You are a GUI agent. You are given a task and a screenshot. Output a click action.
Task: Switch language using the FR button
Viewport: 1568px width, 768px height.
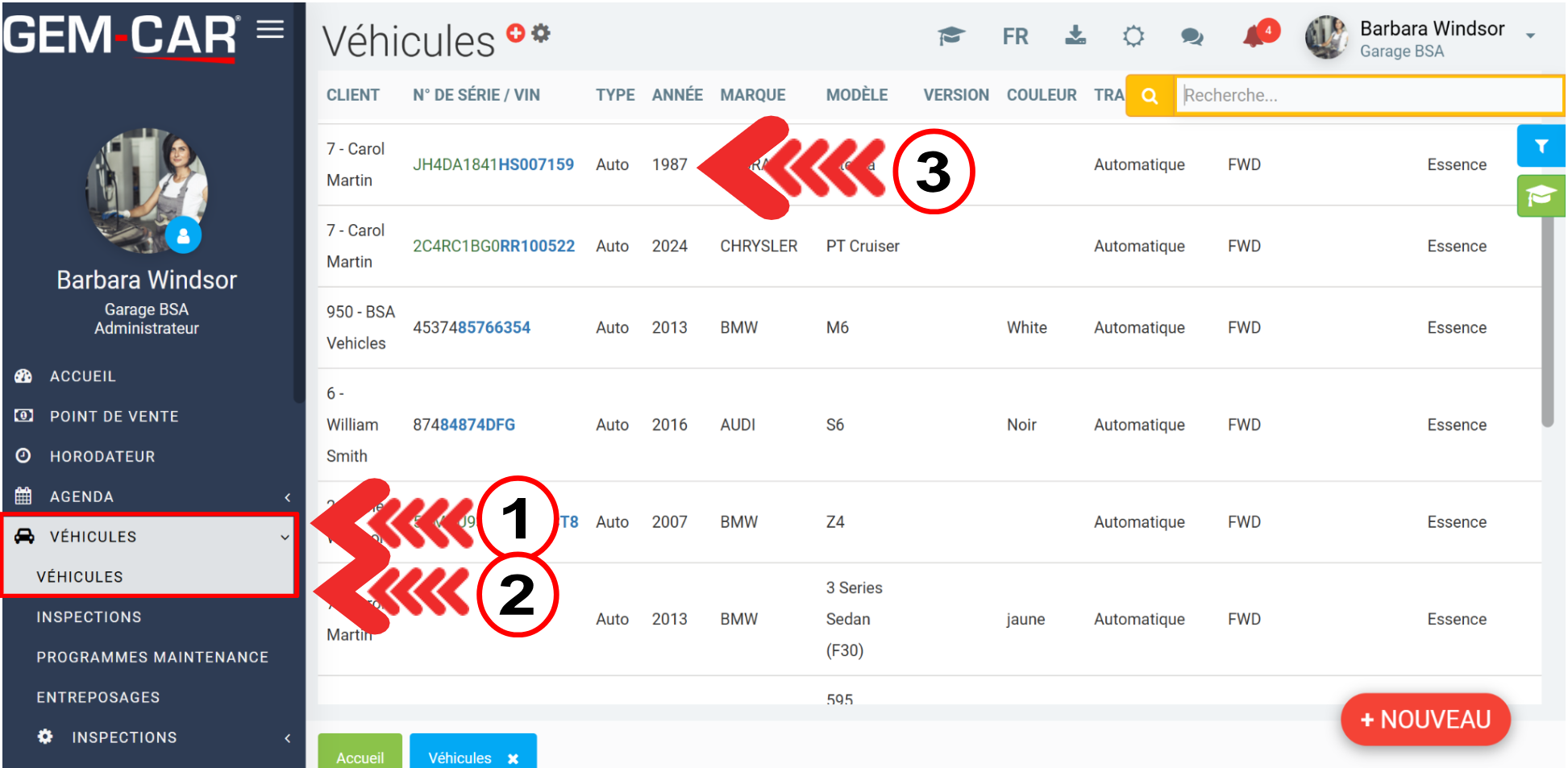pos(1015,37)
